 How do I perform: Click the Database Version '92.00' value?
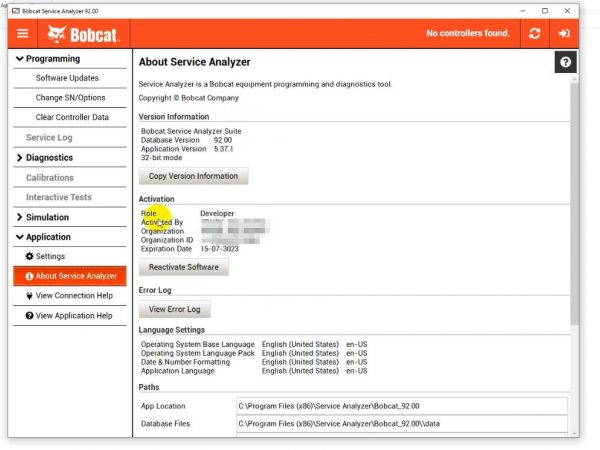tap(223, 140)
